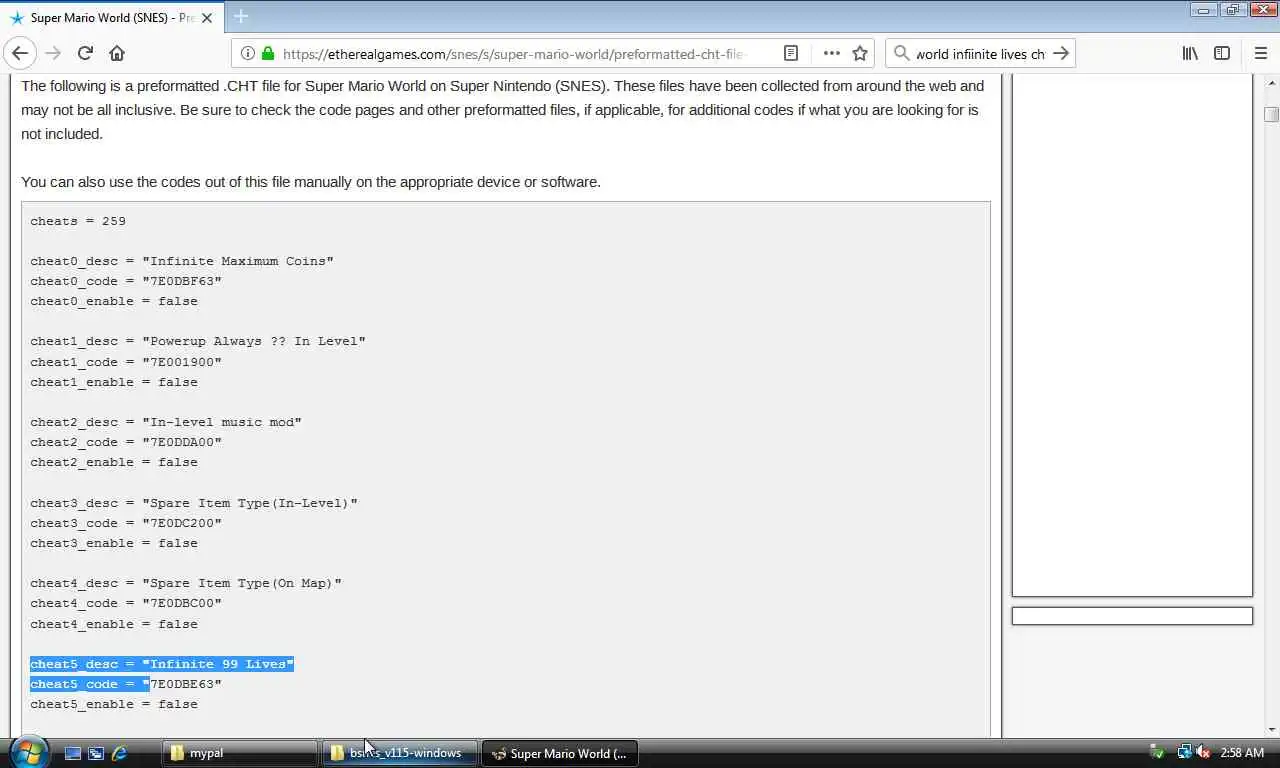Click code text "7E0DBC00"
The image size is (1280, 768).
point(182,603)
